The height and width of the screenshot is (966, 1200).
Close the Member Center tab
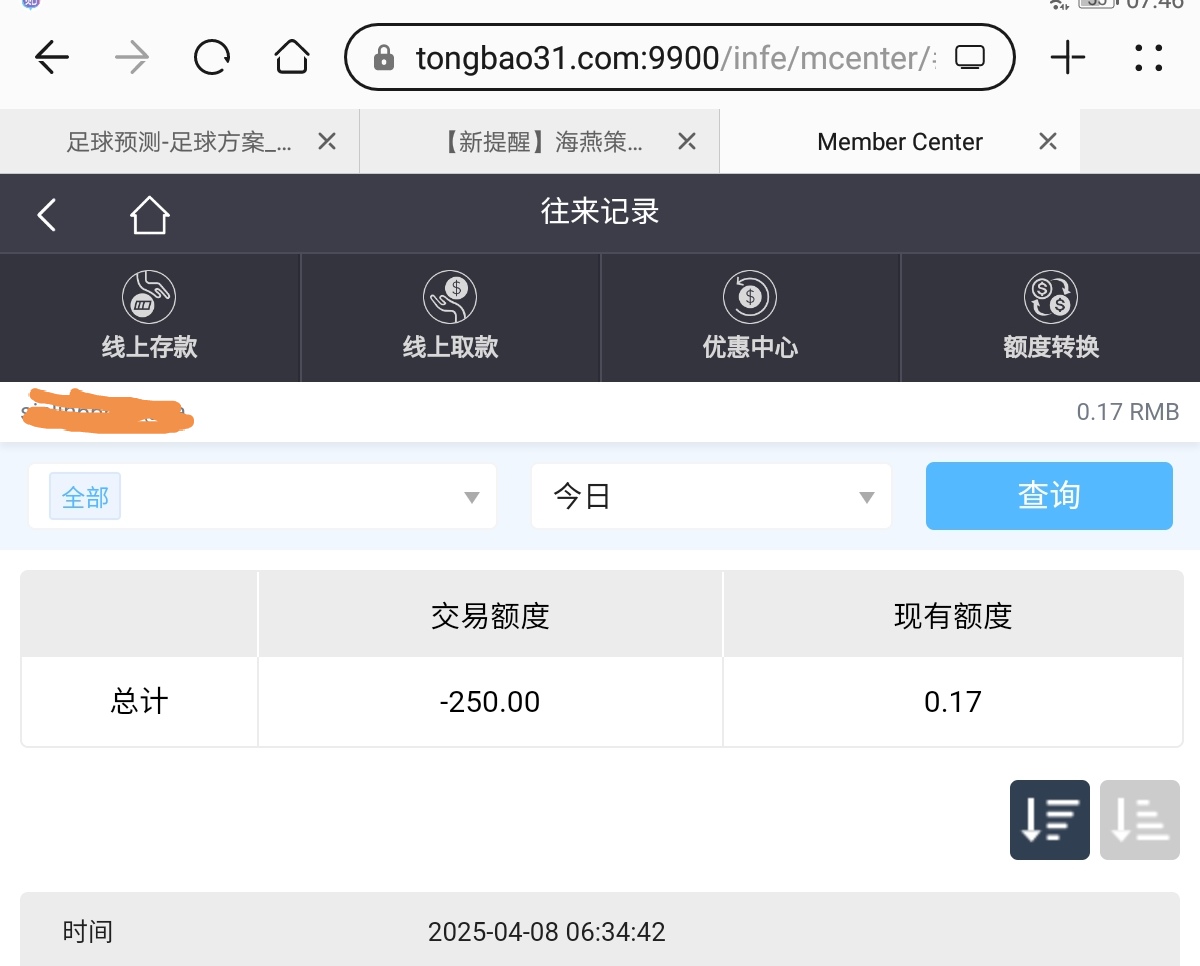click(1047, 142)
